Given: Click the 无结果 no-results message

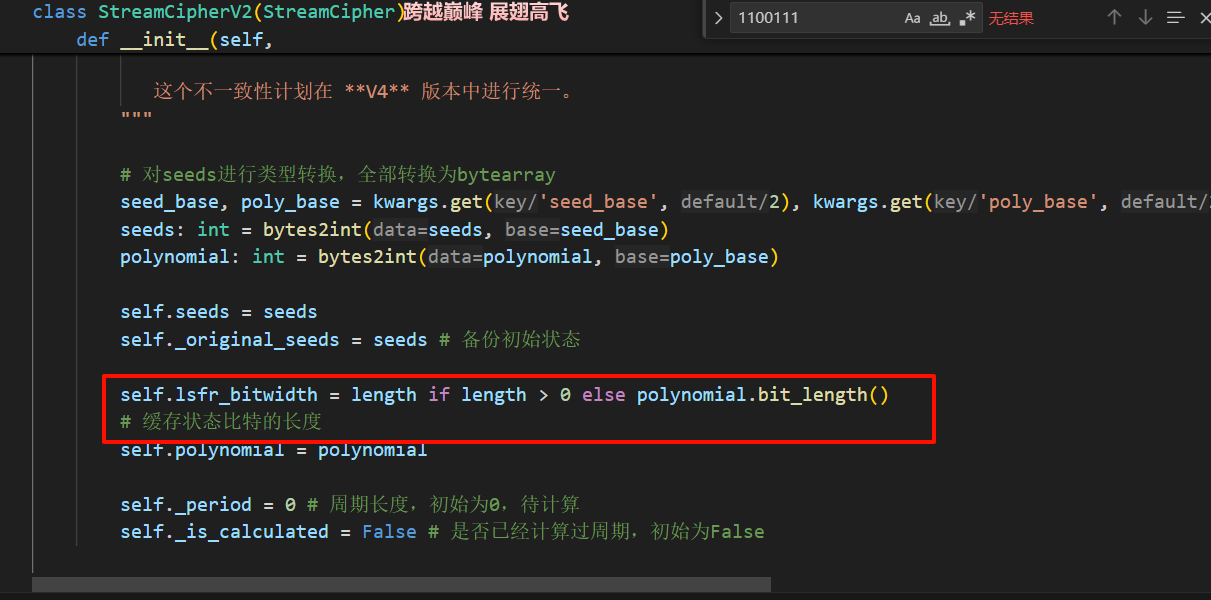Looking at the screenshot, I should [1011, 18].
